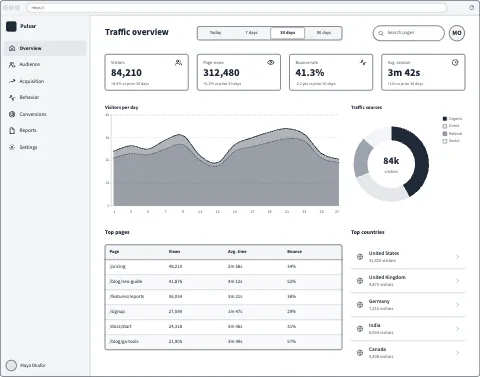
Task: Toggle the Direct legend swatch
Action: 445,126
